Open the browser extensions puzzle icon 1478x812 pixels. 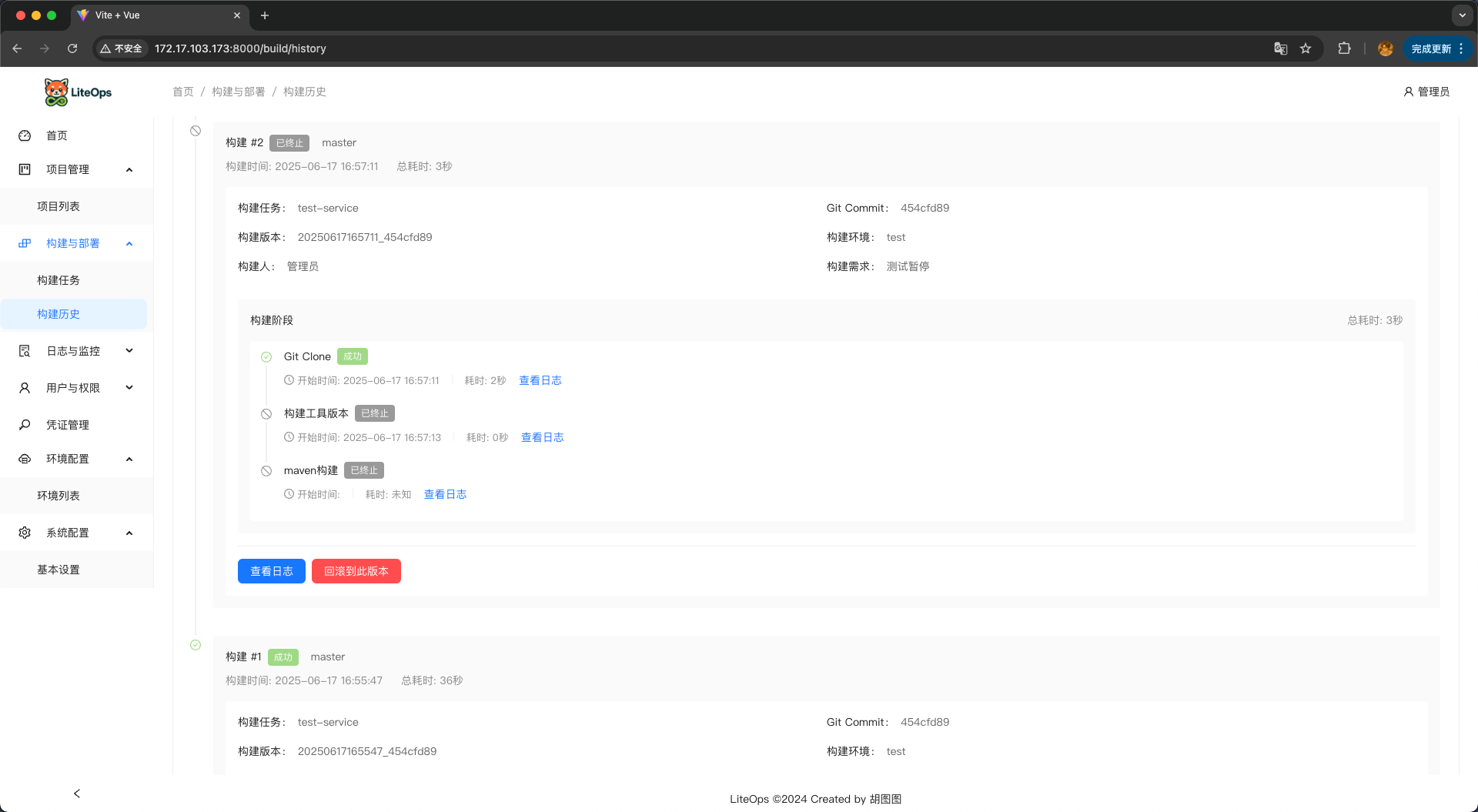[x=1344, y=48]
